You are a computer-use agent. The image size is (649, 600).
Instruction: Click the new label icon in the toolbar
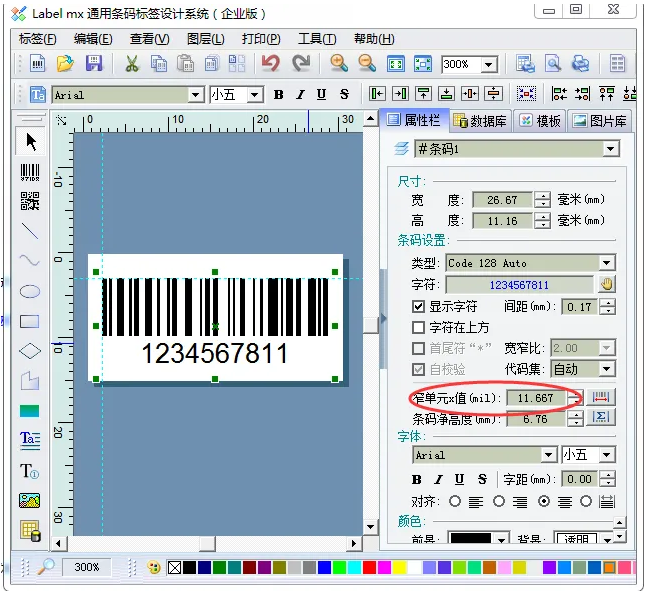(37, 64)
